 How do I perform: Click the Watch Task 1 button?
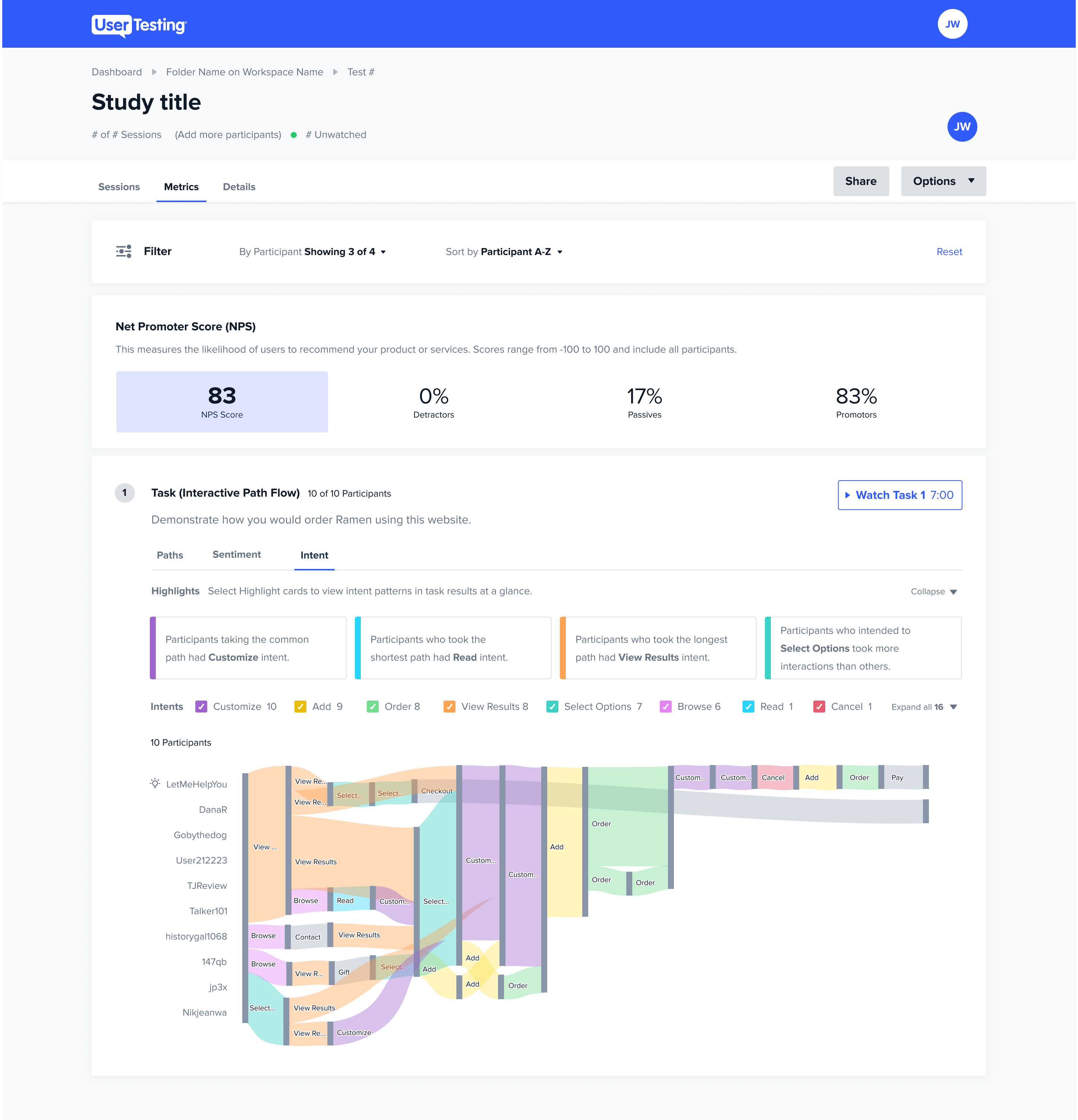pyautogui.click(x=900, y=495)
